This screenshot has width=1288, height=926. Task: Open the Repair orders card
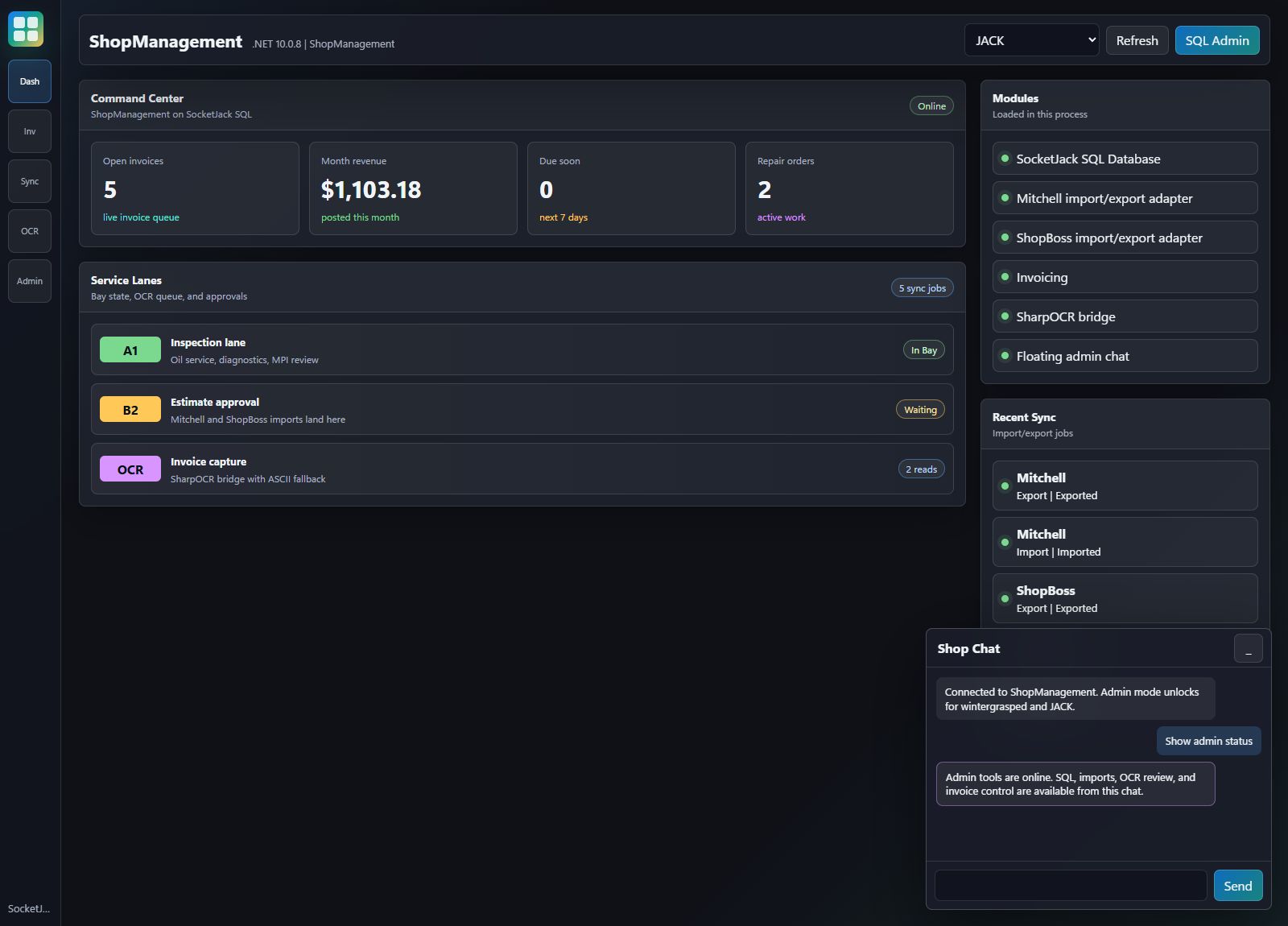click(849, 188)
